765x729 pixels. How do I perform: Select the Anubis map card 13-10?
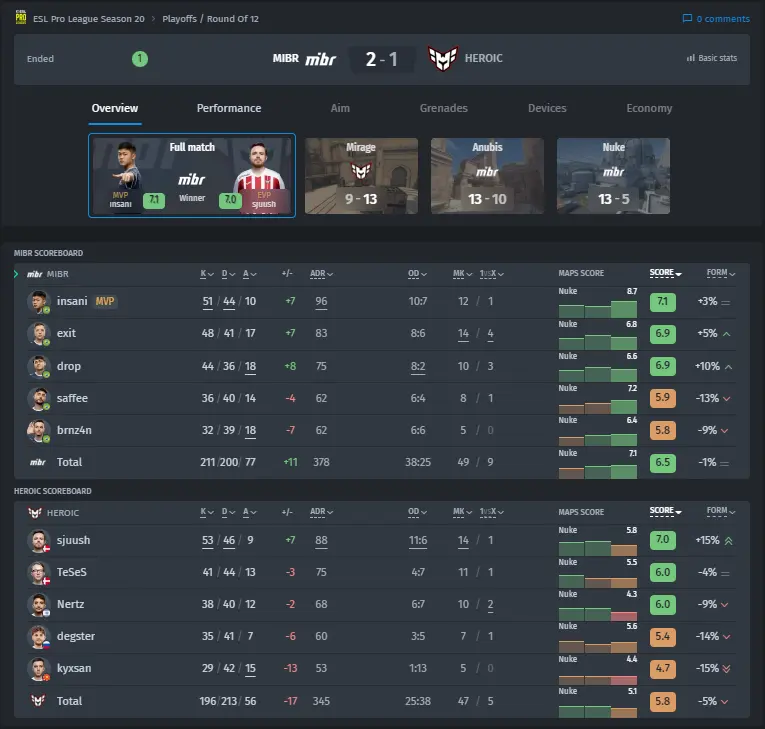click(487, 176)
